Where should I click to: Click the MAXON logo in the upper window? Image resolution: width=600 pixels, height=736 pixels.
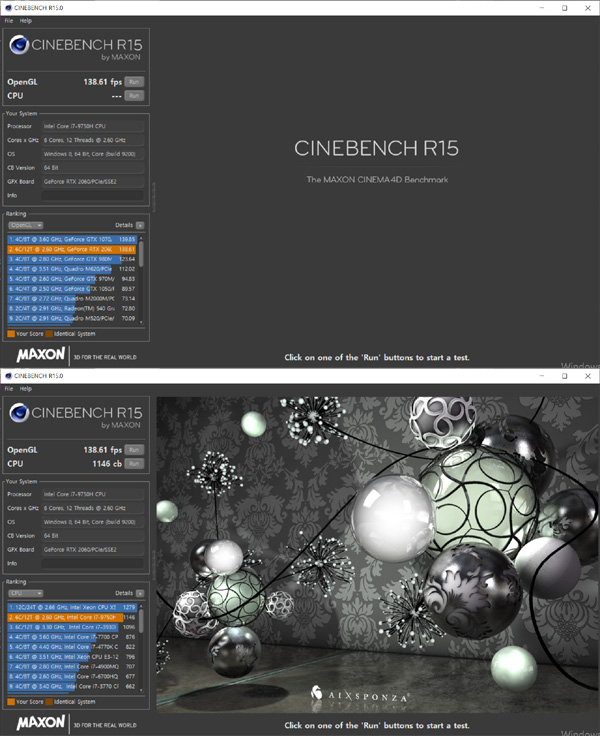[x=41, y=354]
